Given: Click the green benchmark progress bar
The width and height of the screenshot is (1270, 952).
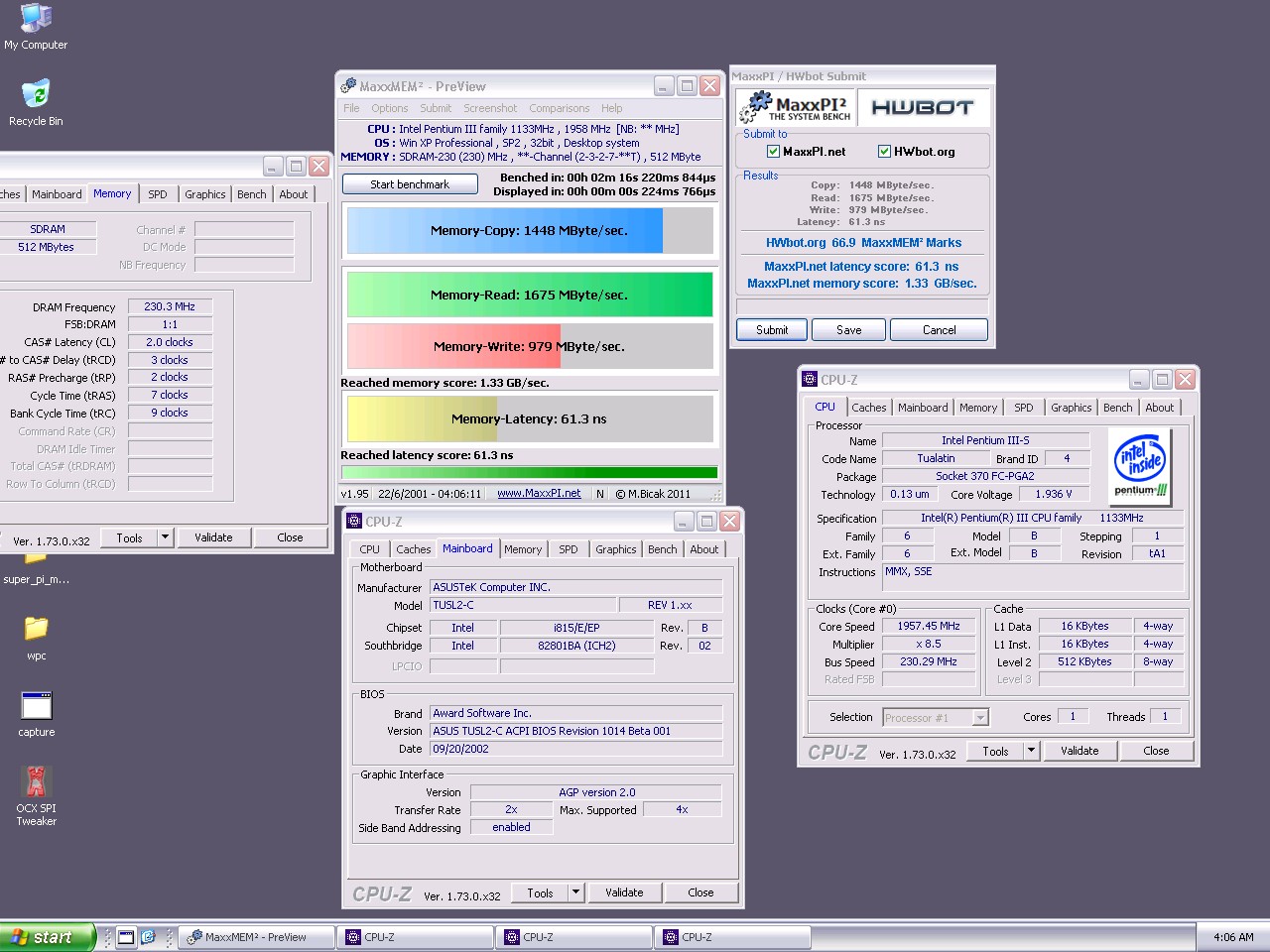Looking at the screenshot, I should click(x=530, y=472).
